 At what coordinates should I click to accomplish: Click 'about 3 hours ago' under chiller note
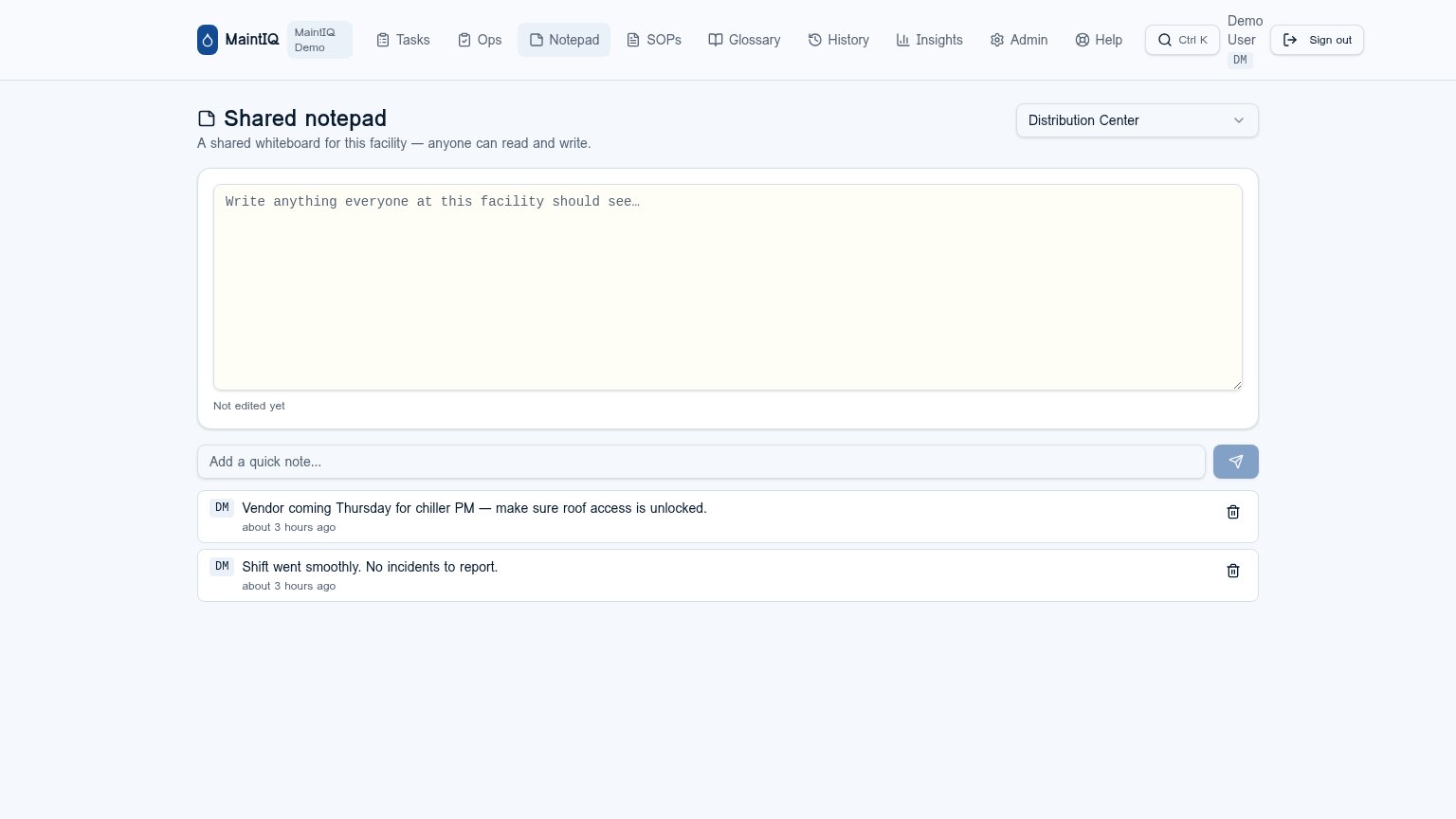coord(289,527)
